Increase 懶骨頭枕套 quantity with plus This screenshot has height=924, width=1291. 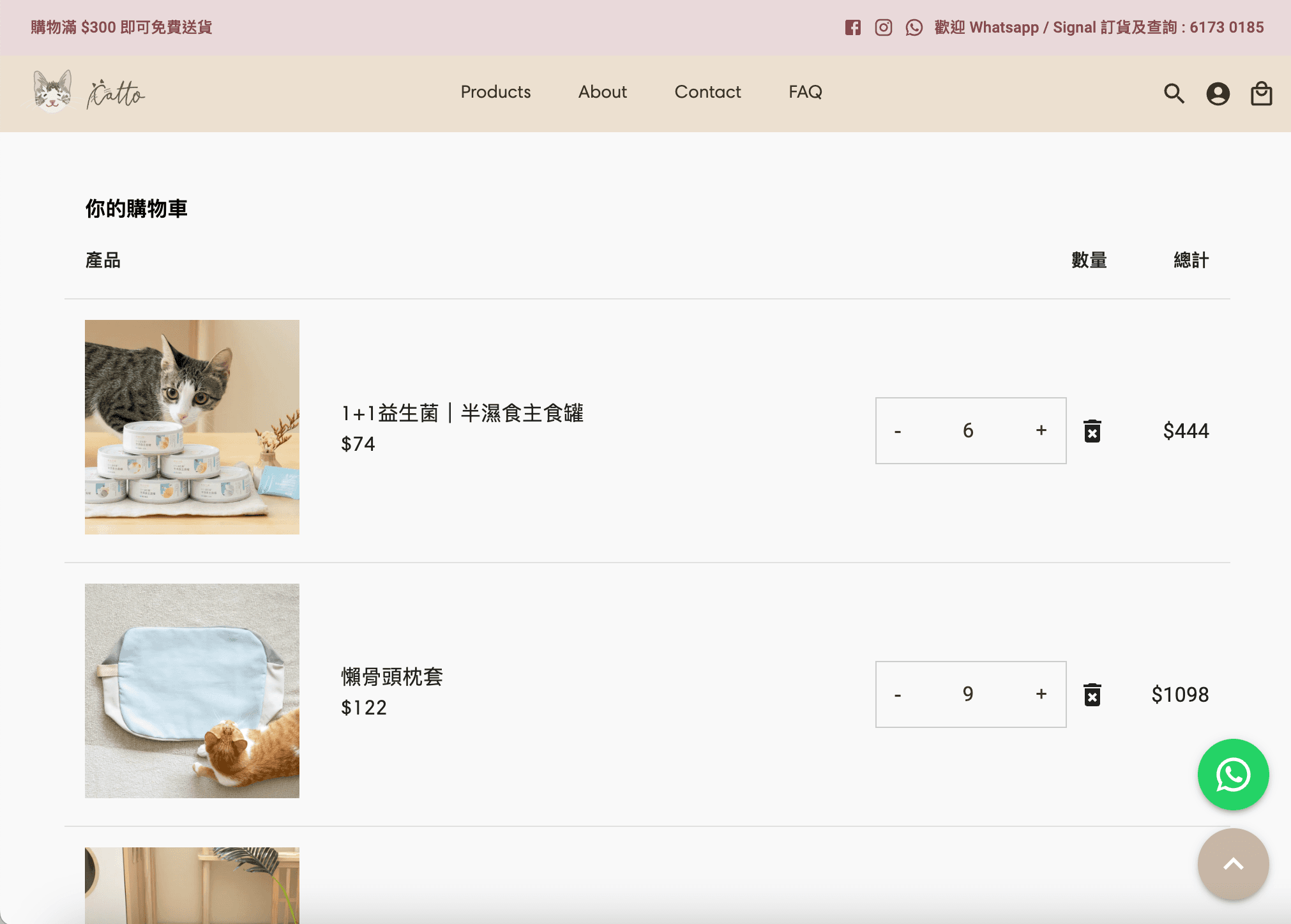click(x=1041, y=695)
